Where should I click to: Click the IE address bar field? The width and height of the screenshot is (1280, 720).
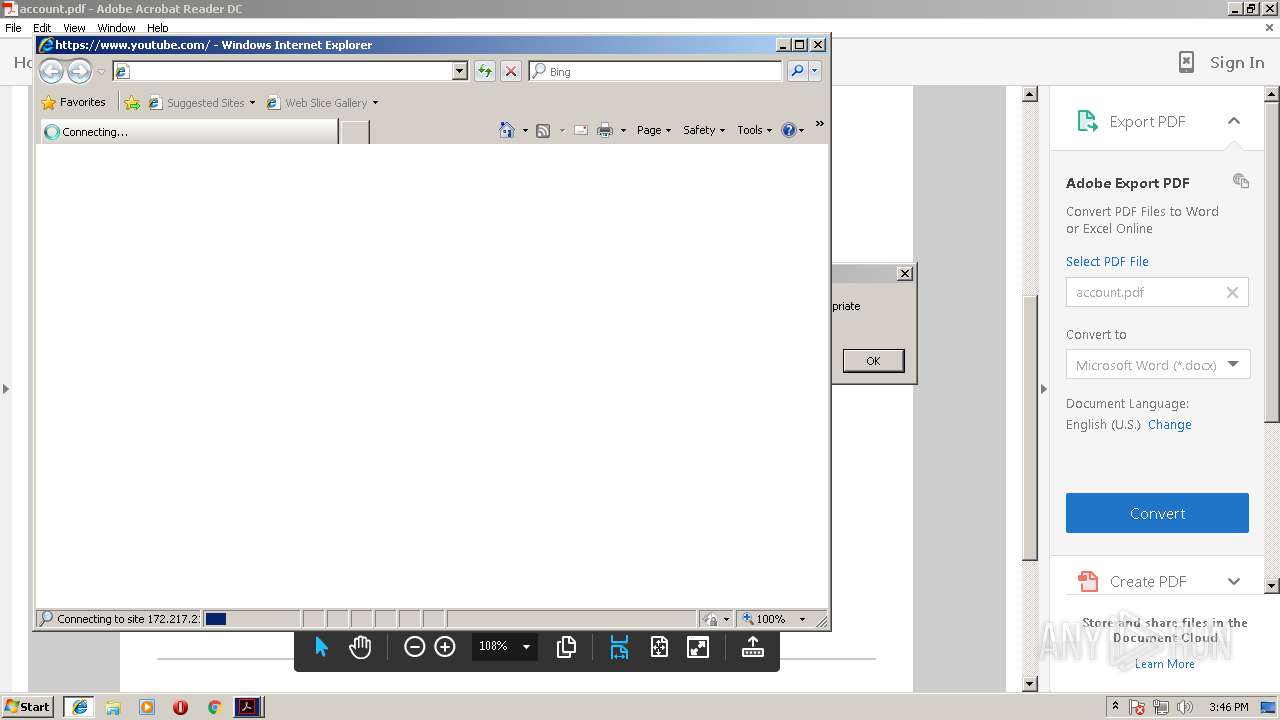[x=283, y=71]
